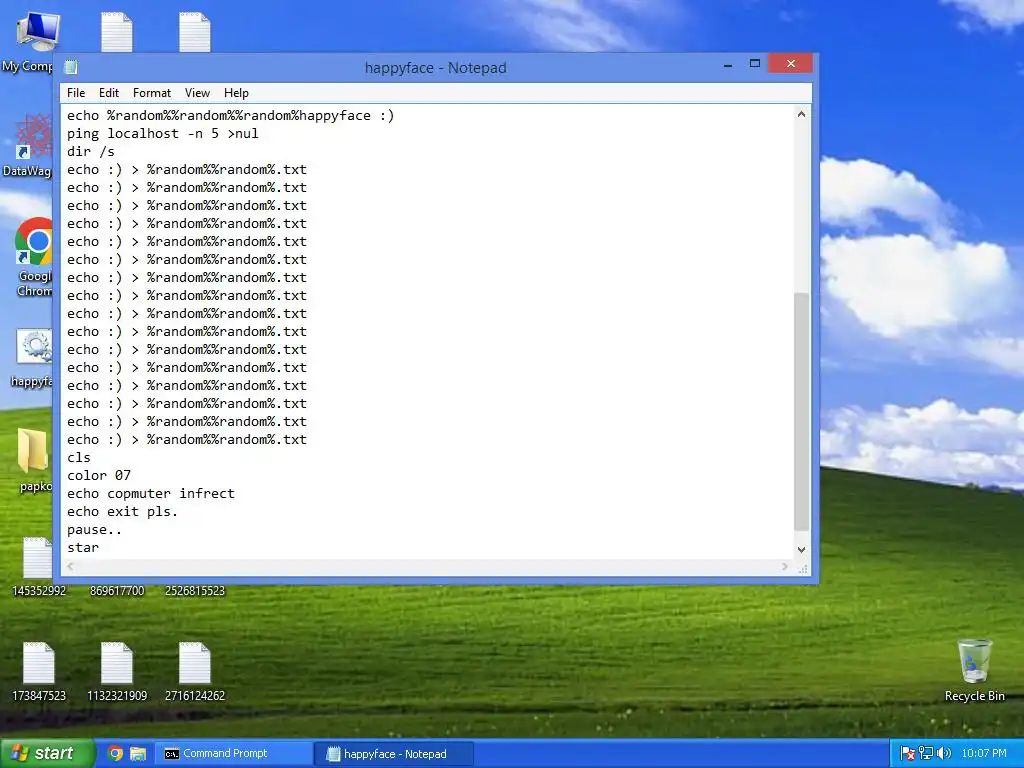Select the text file icon right of My Computer
This screenshot has width=1024, height=768.
(x=117, y=31)
